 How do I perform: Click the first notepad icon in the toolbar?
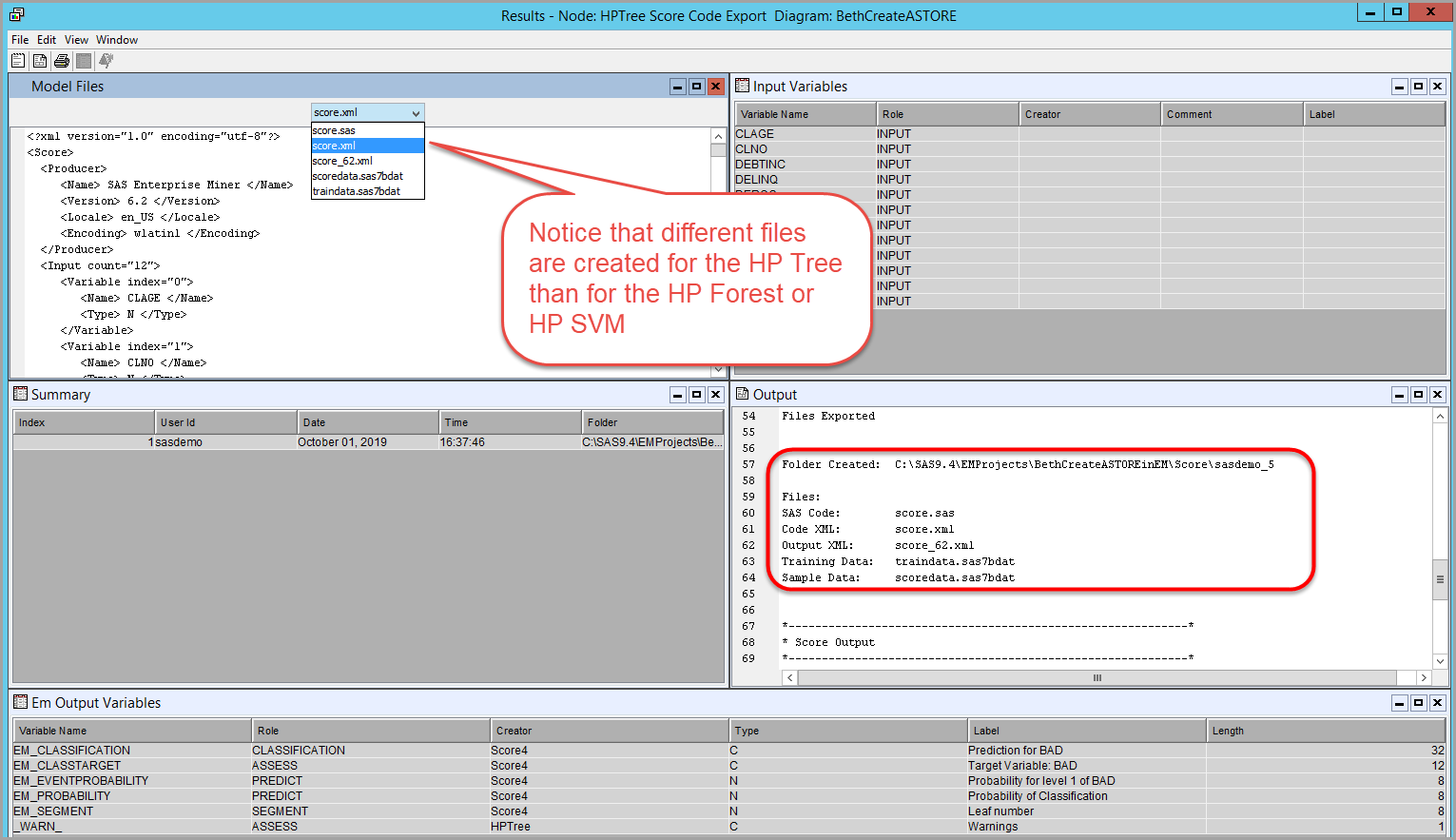(18, 61)
